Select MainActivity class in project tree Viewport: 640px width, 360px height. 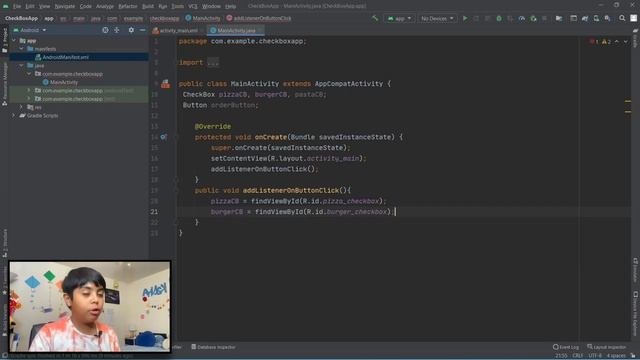click(63, 82)
